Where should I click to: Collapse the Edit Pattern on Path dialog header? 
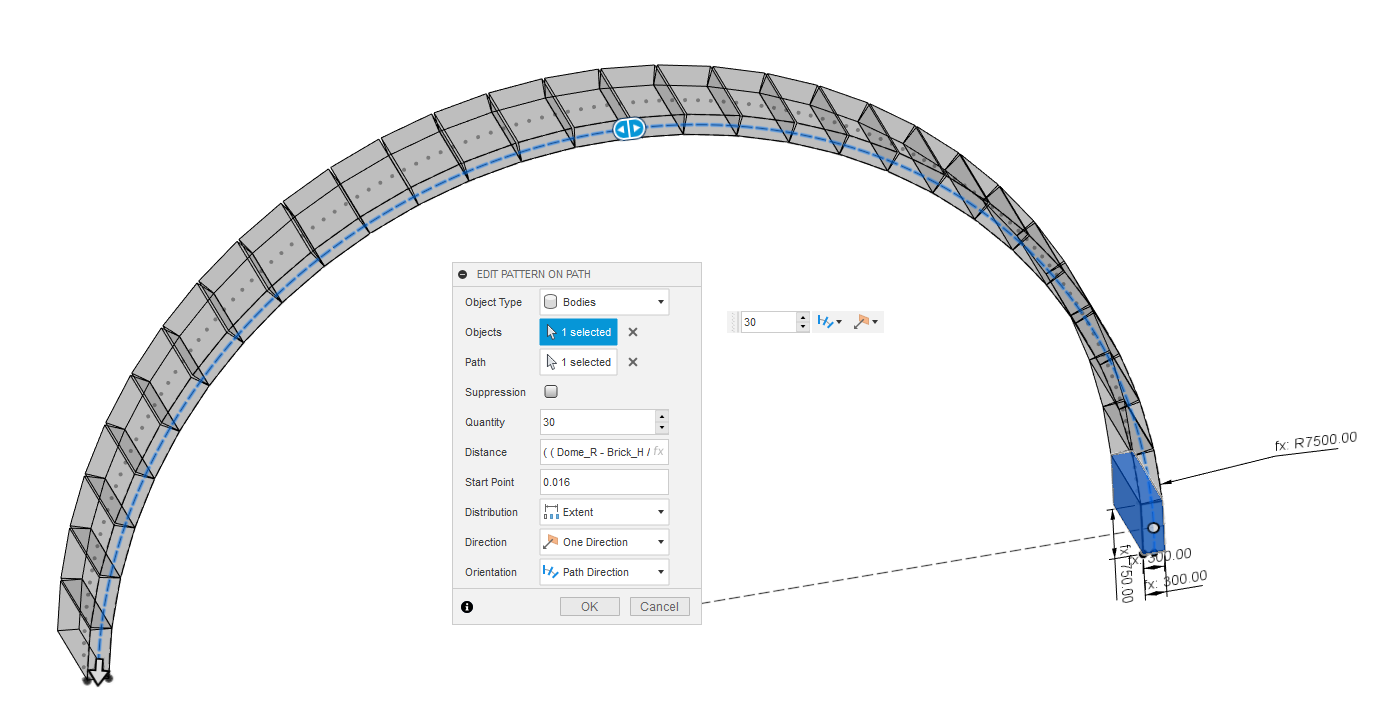pos(462,273)
